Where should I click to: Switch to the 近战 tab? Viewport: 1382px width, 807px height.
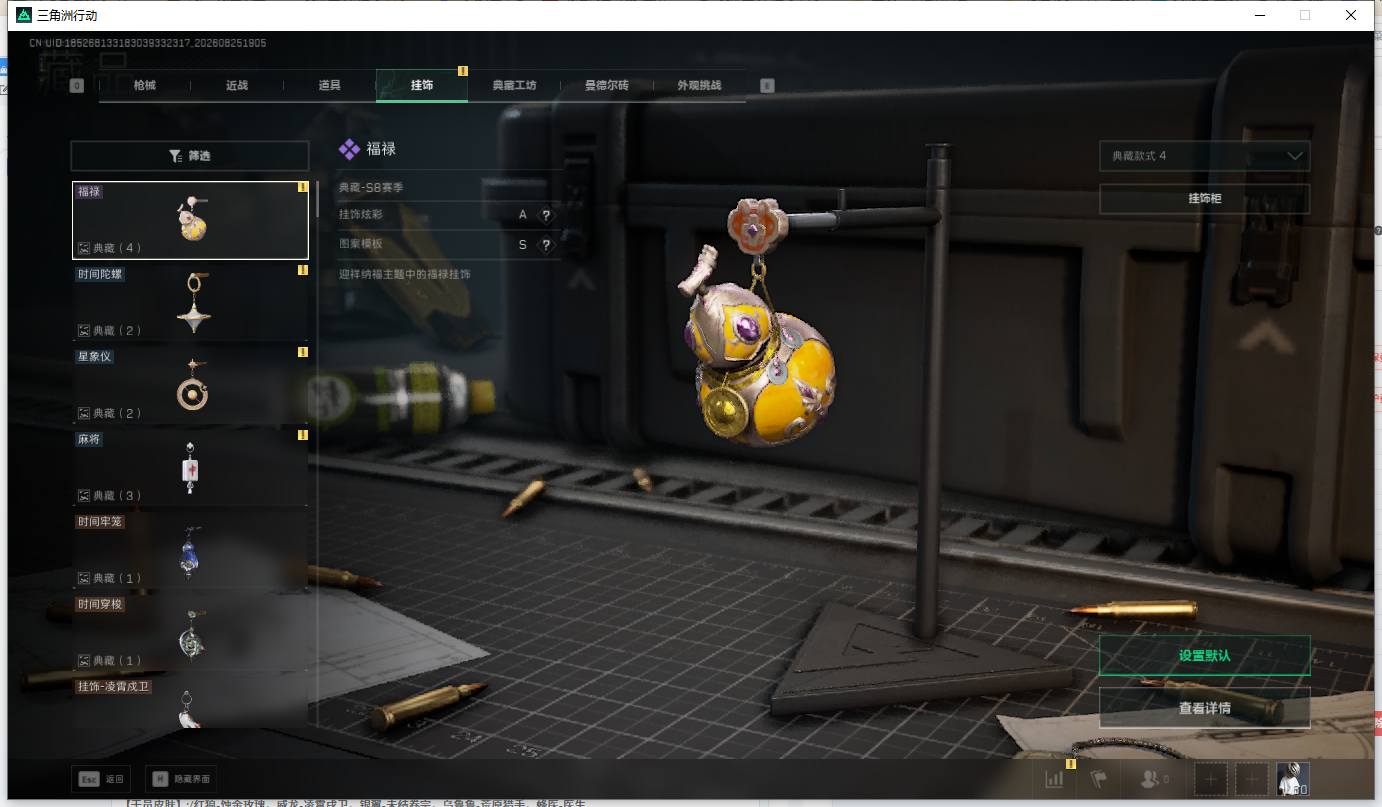pos(237,85)
